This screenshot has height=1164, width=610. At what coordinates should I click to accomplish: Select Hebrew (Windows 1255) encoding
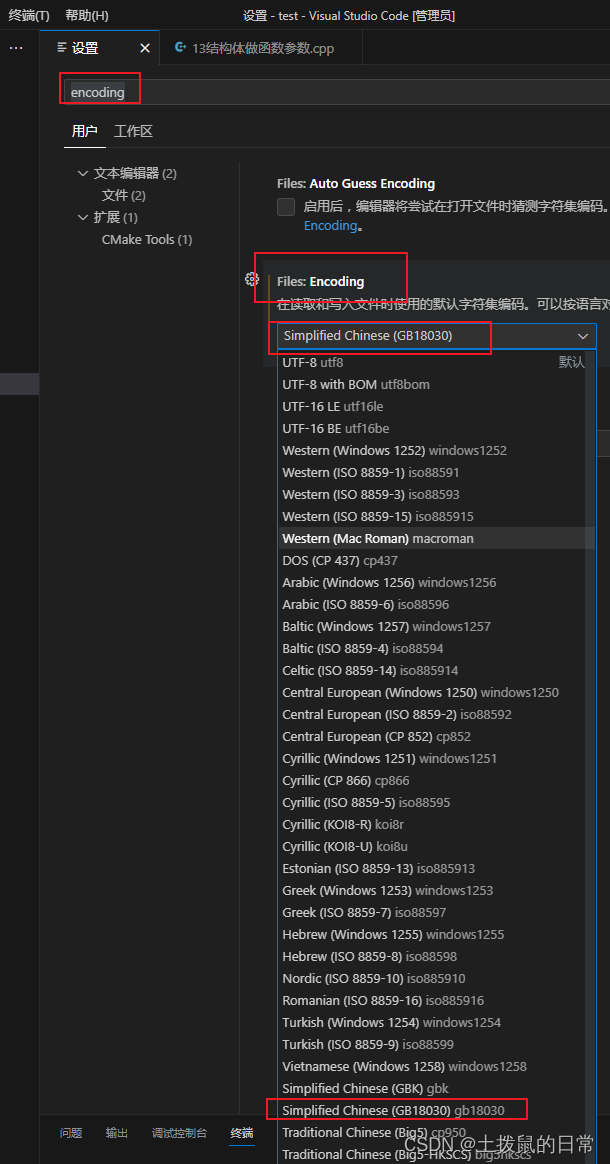point(436,935)
